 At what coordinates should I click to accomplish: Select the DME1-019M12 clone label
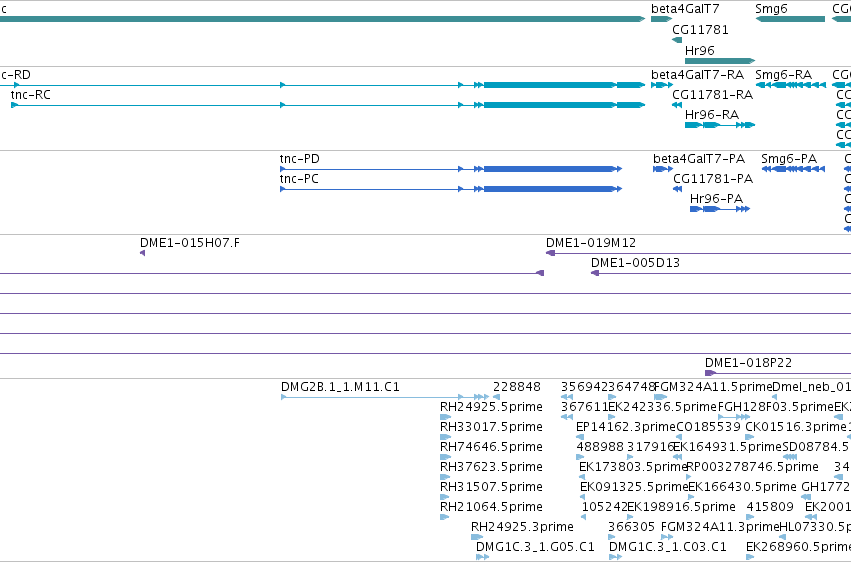(x=591, y=243)
